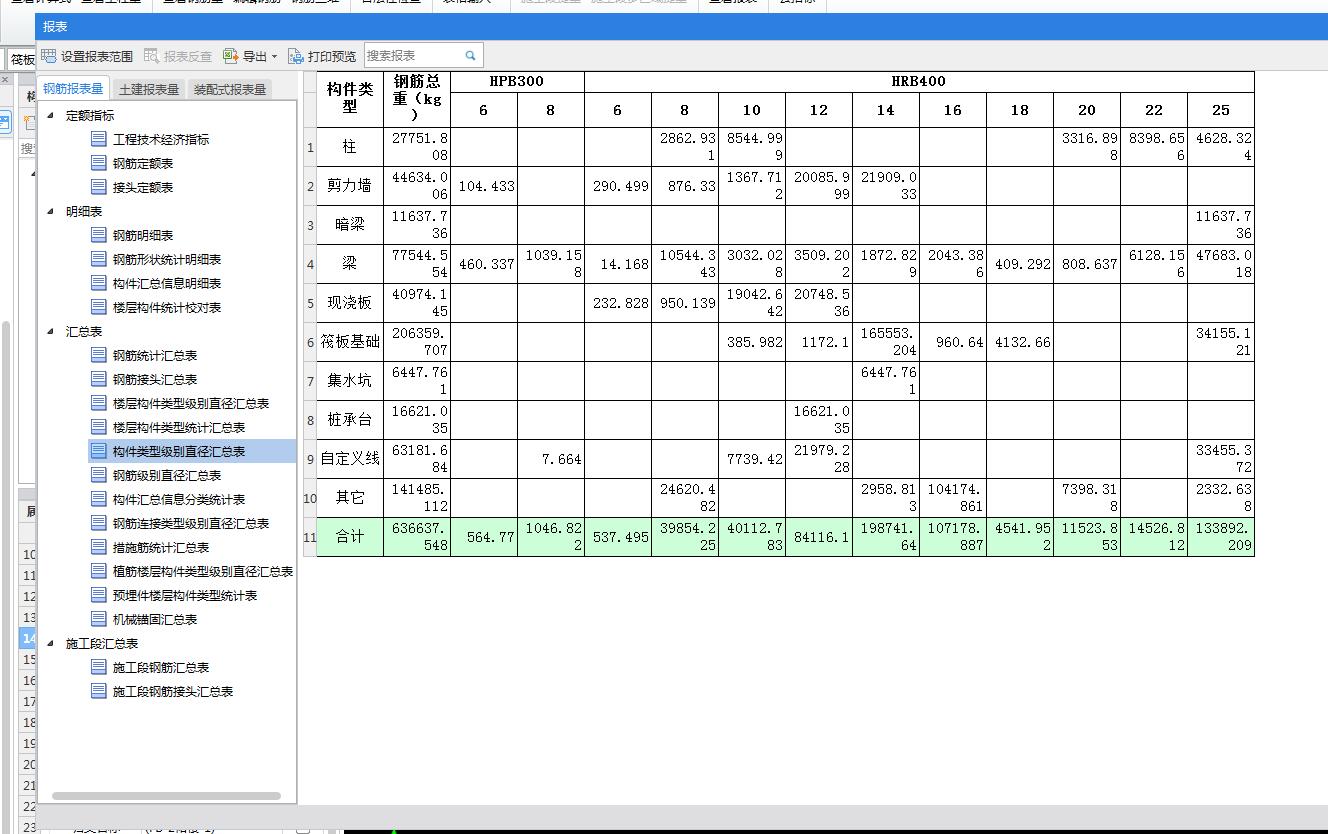Select the 自定义线 row label
Screen dimensions: 1328x834
pyautogui.click(x=350, y=459)
